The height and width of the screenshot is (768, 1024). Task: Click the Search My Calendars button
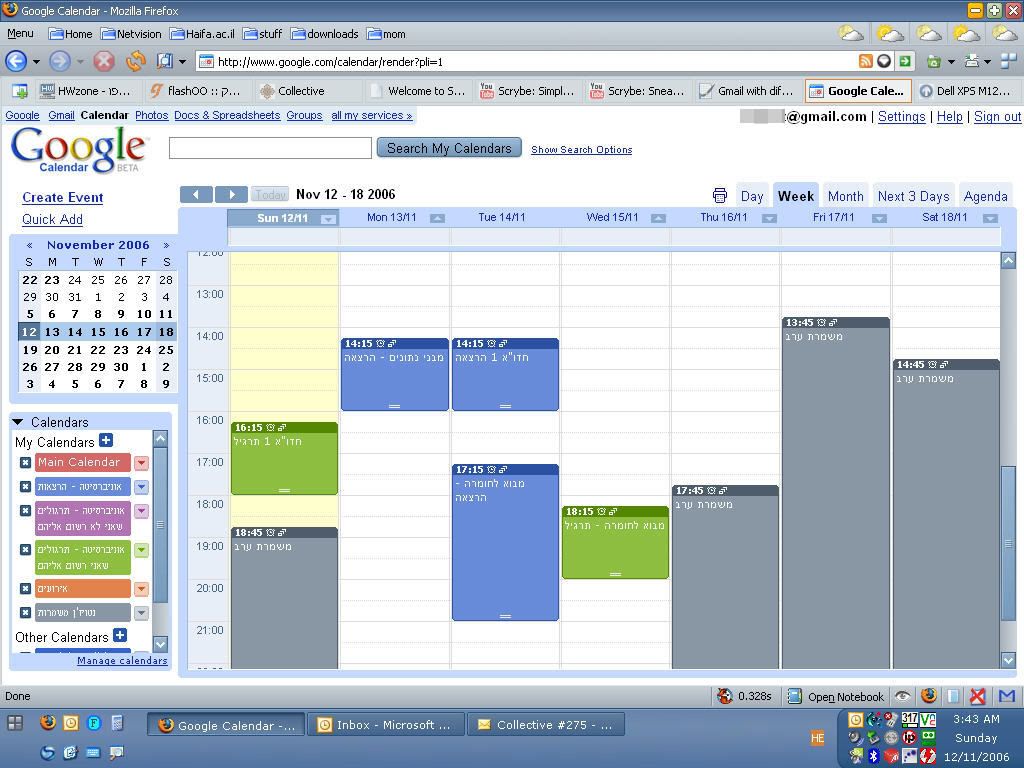click(449, 148)
